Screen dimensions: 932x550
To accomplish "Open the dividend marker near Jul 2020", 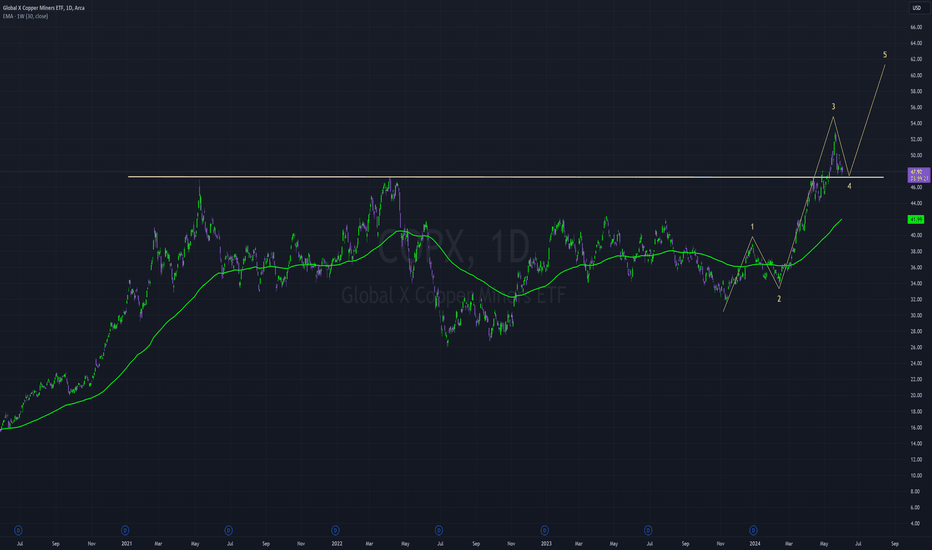I will click(x=18, y=530).
